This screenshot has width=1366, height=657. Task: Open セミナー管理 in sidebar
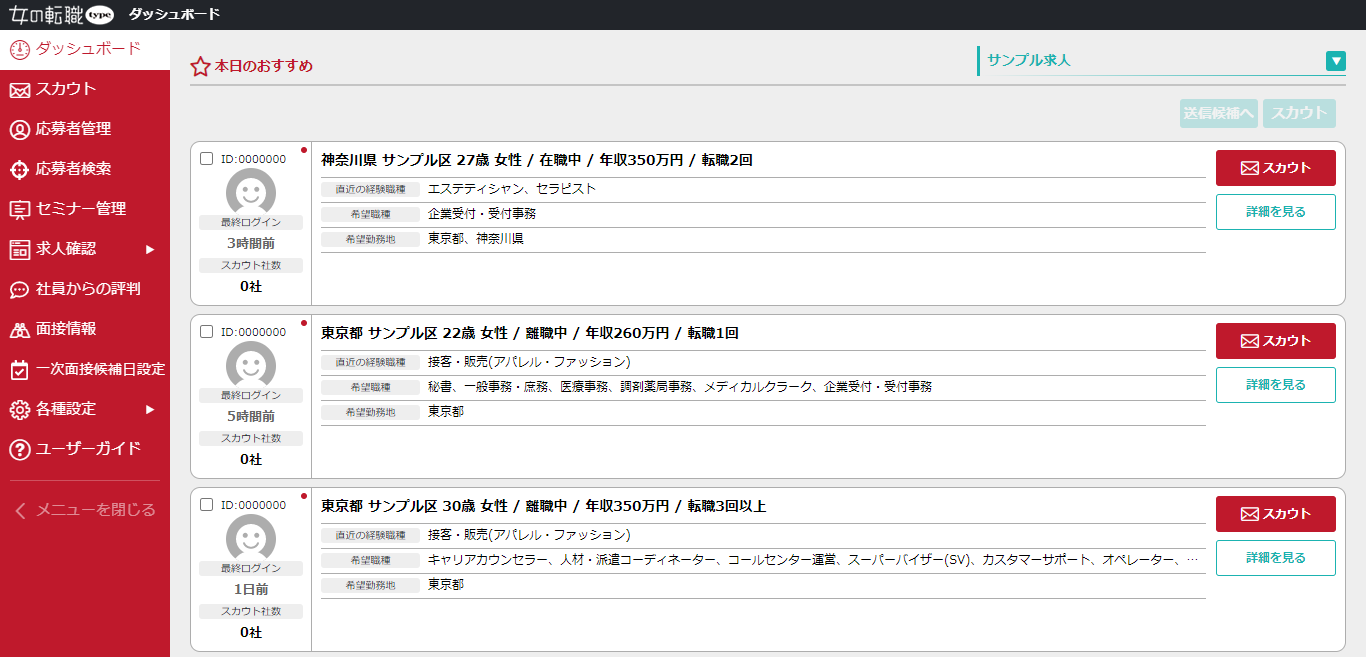pos(85,209)
